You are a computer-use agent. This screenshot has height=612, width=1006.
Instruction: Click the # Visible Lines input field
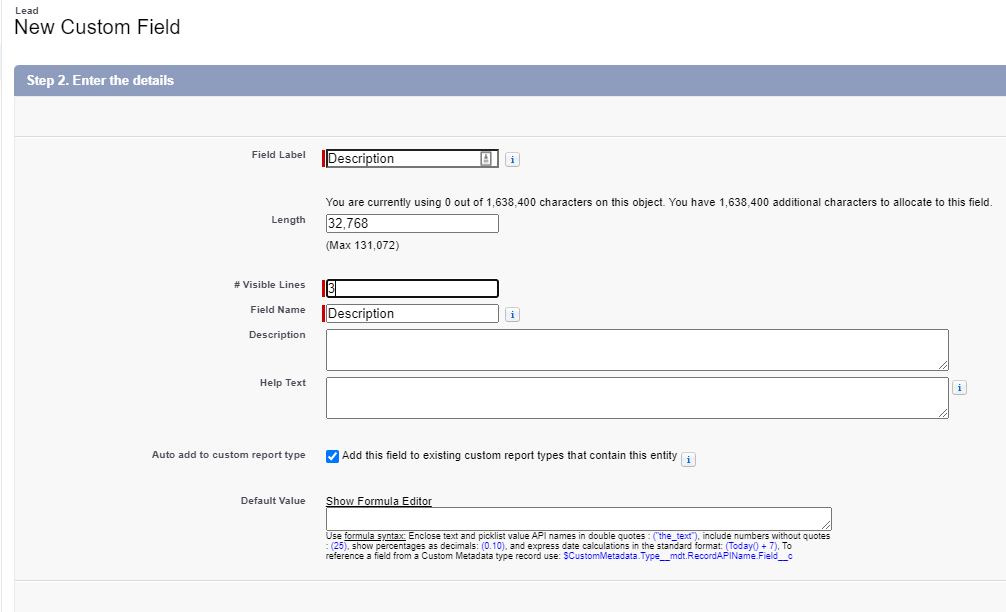click(411, 288)
